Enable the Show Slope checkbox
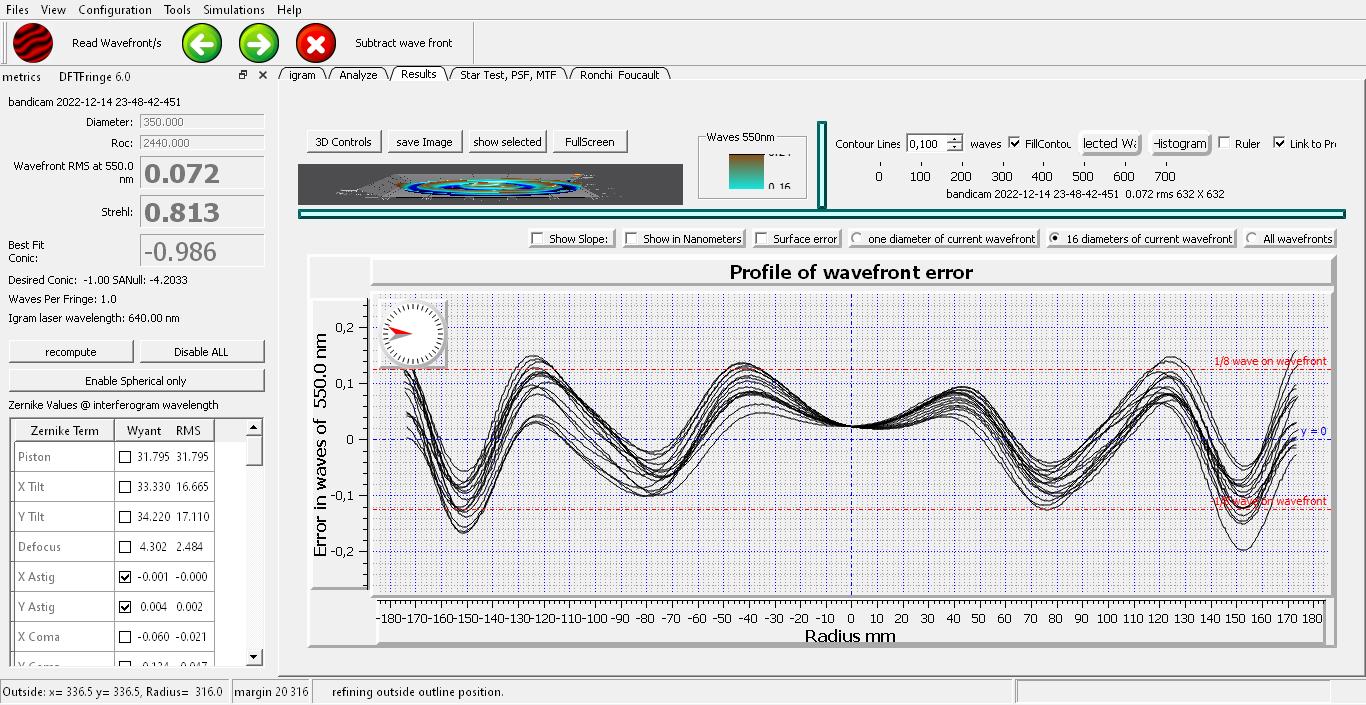The image size is (1366, 705). [x=538, y=239]
